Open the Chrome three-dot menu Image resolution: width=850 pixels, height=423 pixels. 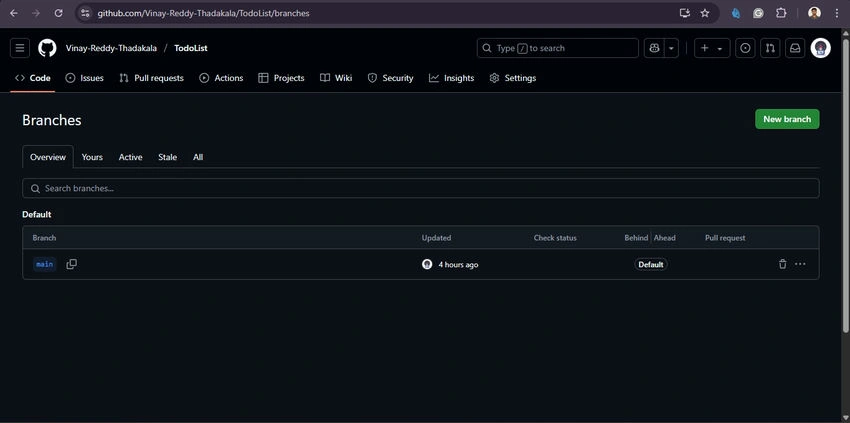pyautogui.click(x=837, y=13)
